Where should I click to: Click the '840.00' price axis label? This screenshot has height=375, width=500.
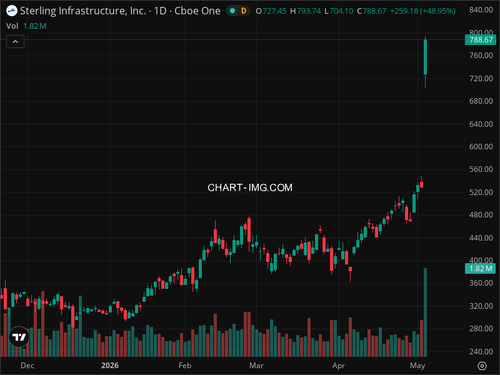[481, 10]
